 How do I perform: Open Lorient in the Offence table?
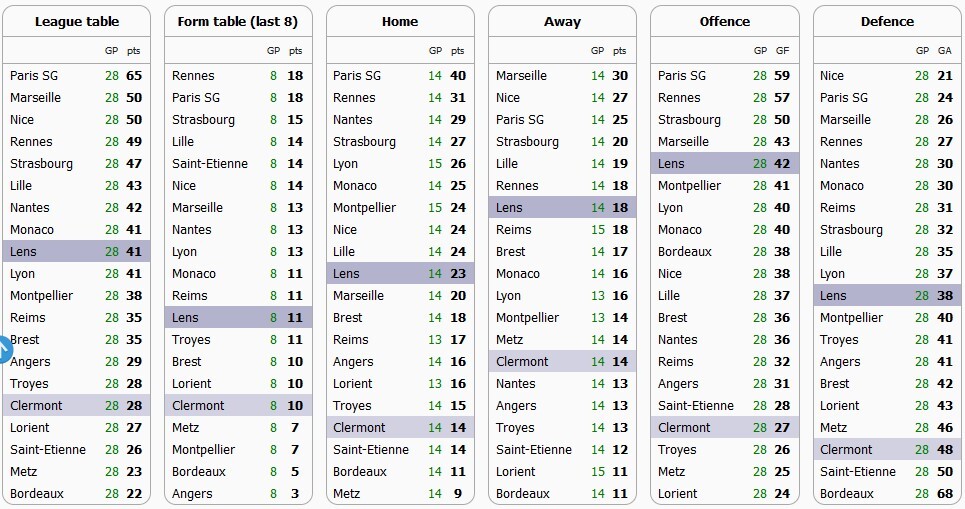coord(678,493)
